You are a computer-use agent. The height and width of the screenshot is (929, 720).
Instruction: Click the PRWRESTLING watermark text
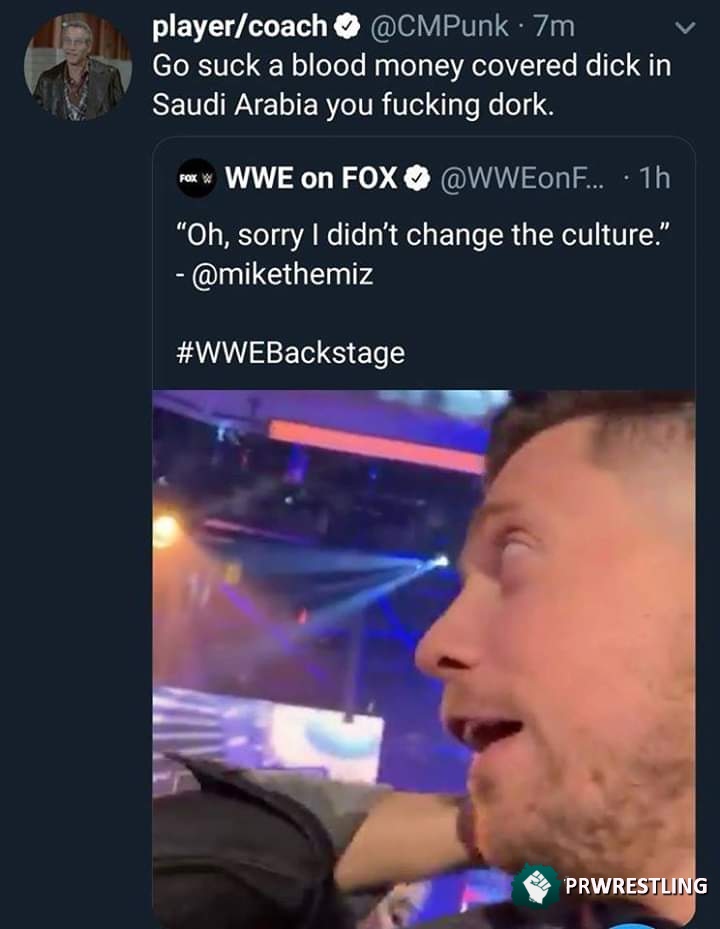(x=635, y=886)
